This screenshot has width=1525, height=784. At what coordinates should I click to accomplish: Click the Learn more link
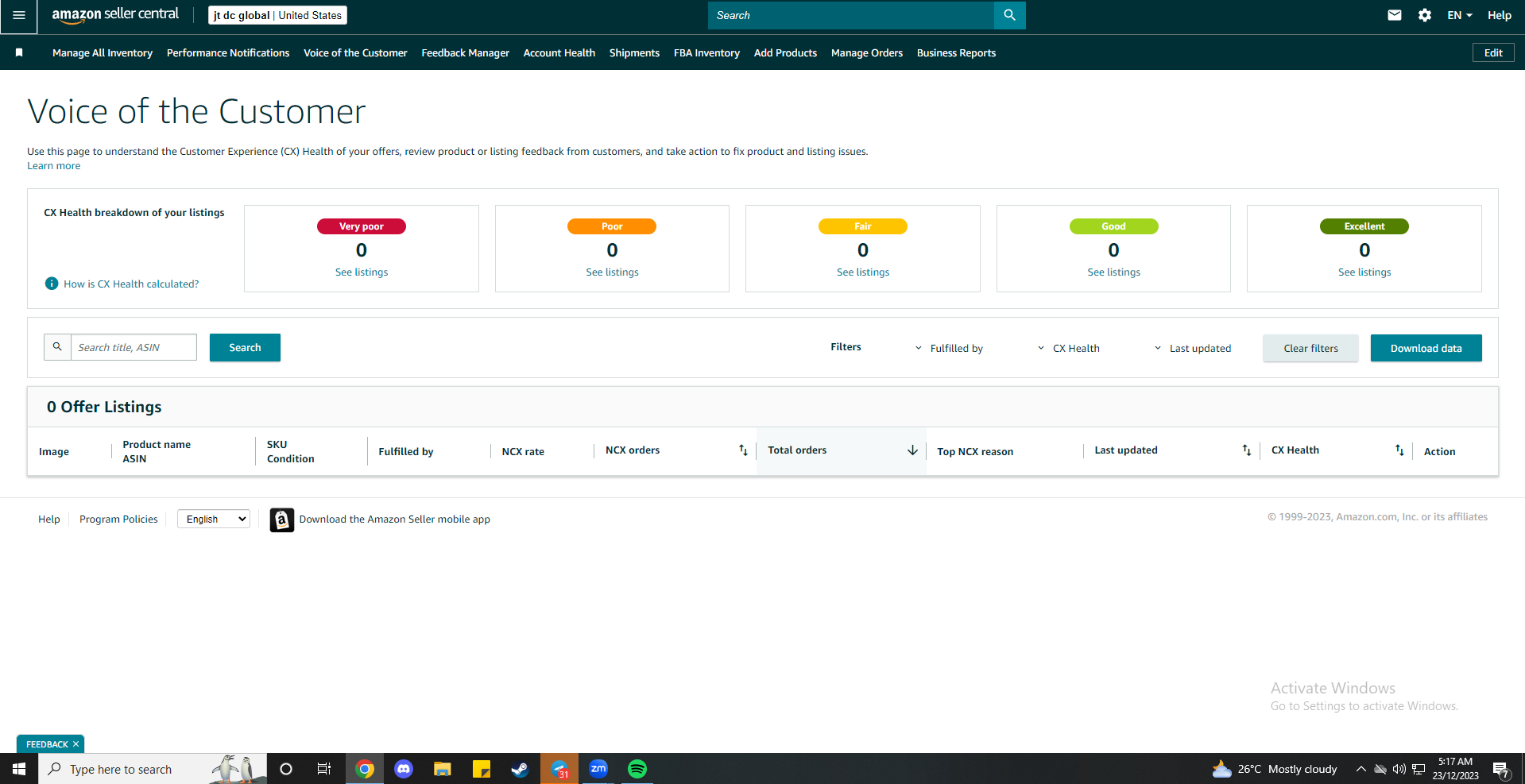(x=53, y=165)
